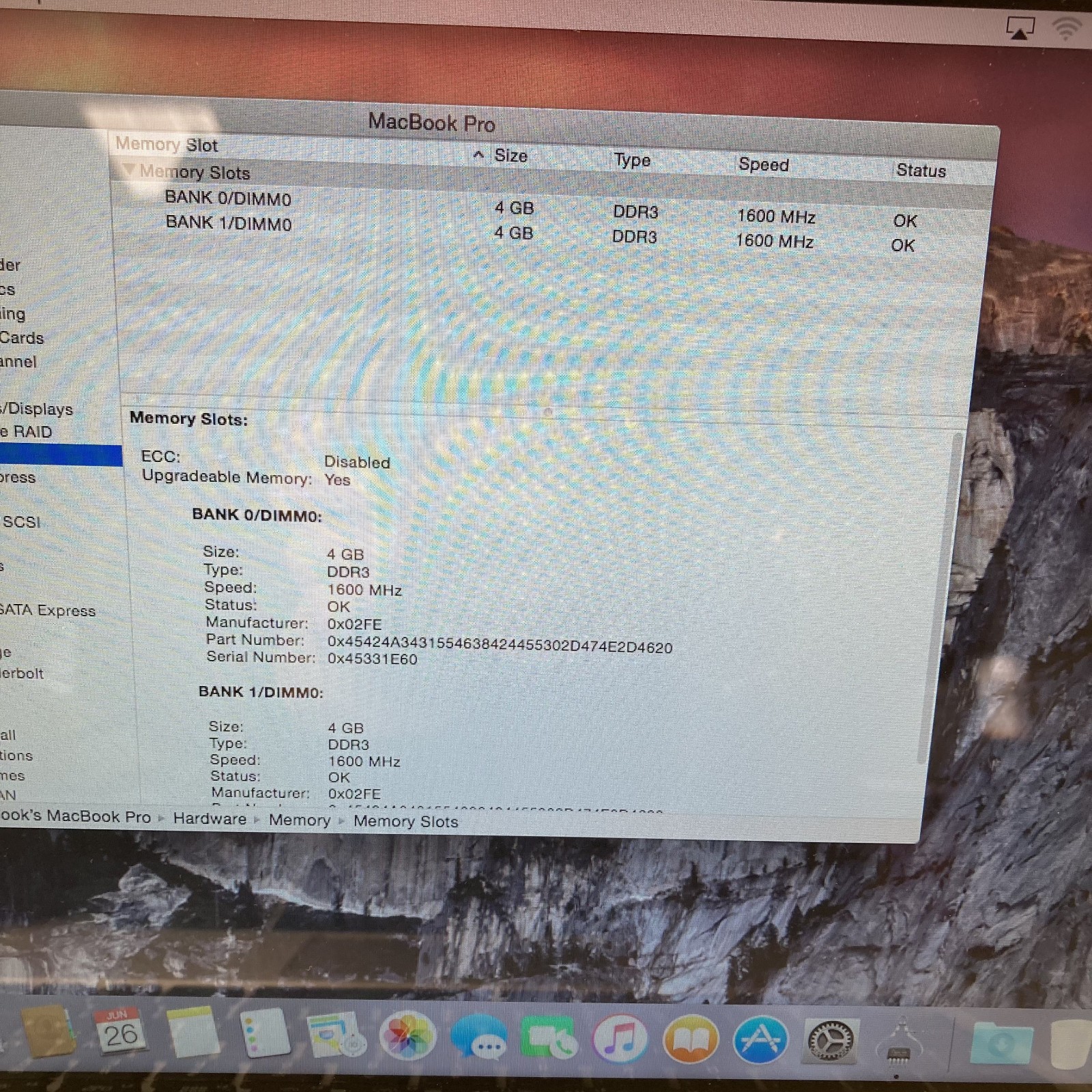Select Fibre Channel in sidebar

point(18,362)
